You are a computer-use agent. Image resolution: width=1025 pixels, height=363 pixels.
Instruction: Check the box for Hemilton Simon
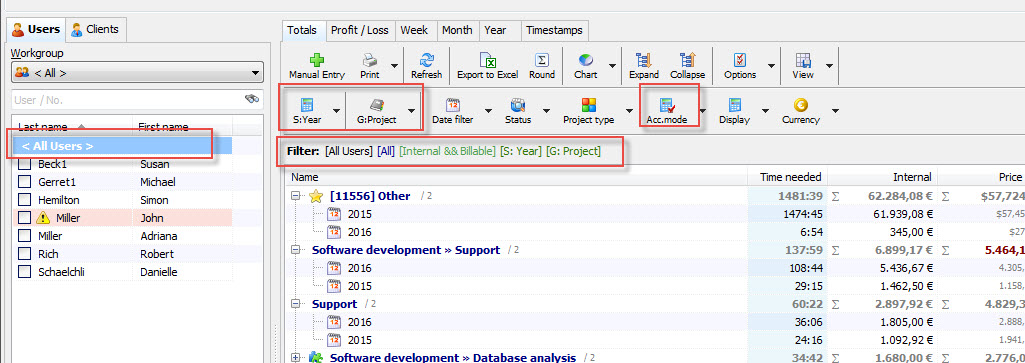click(24, 200)
